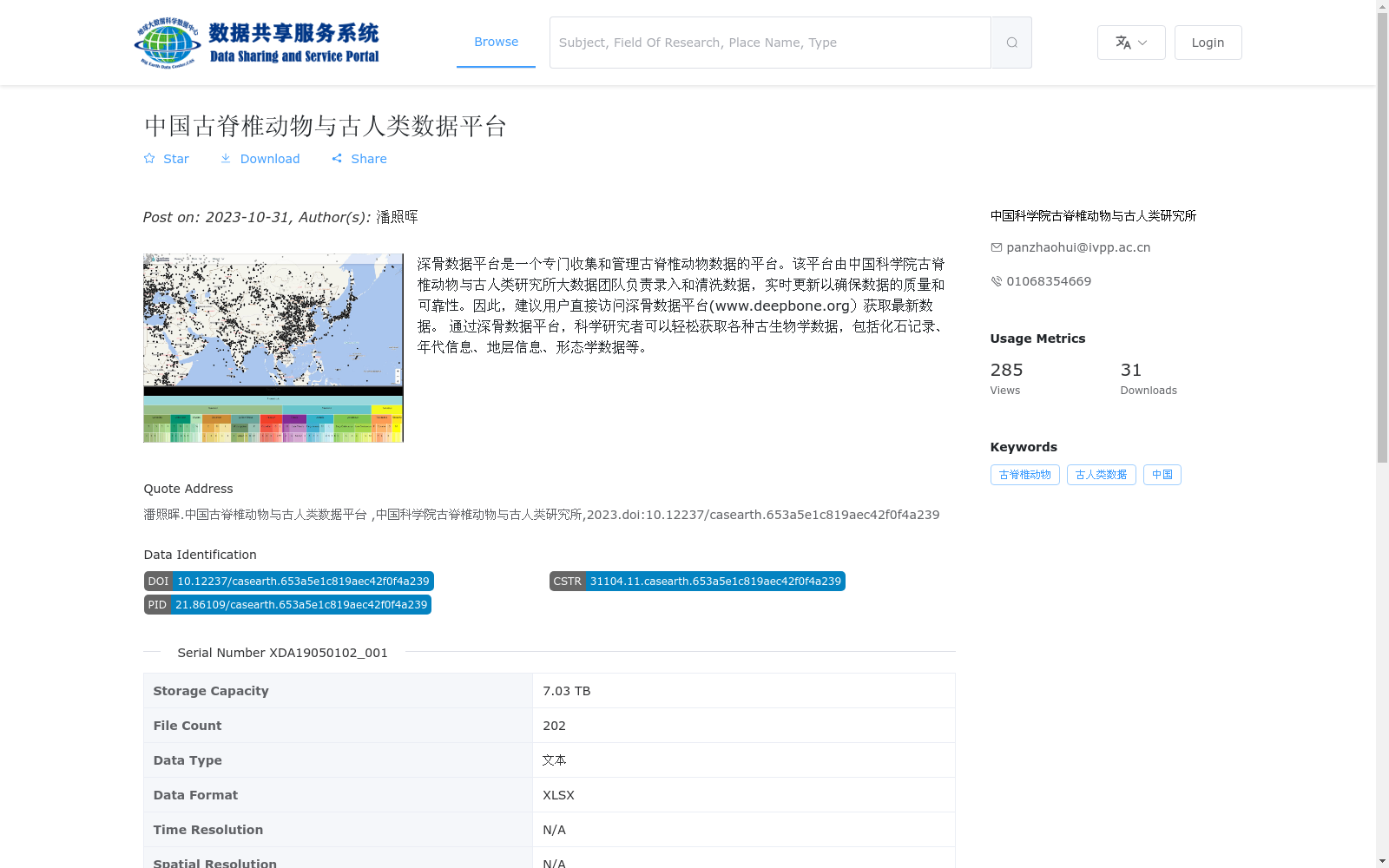The height and width of the screenshot is (868, 1389).
Task: Click the author name 潘照晖
Action: coord(397,217)
